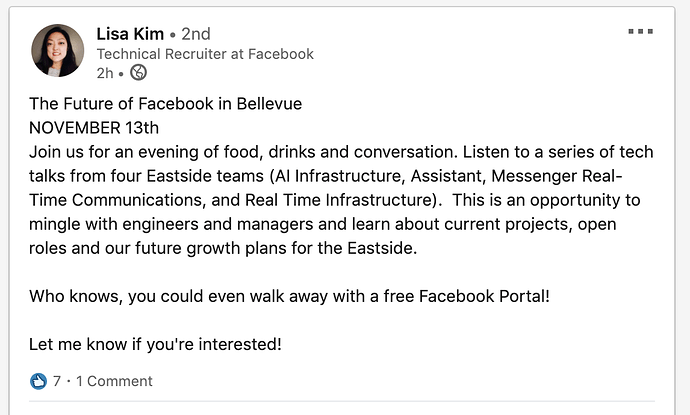
Task: Click "Messenger Real-" text in the post
Action: (557, 176)
